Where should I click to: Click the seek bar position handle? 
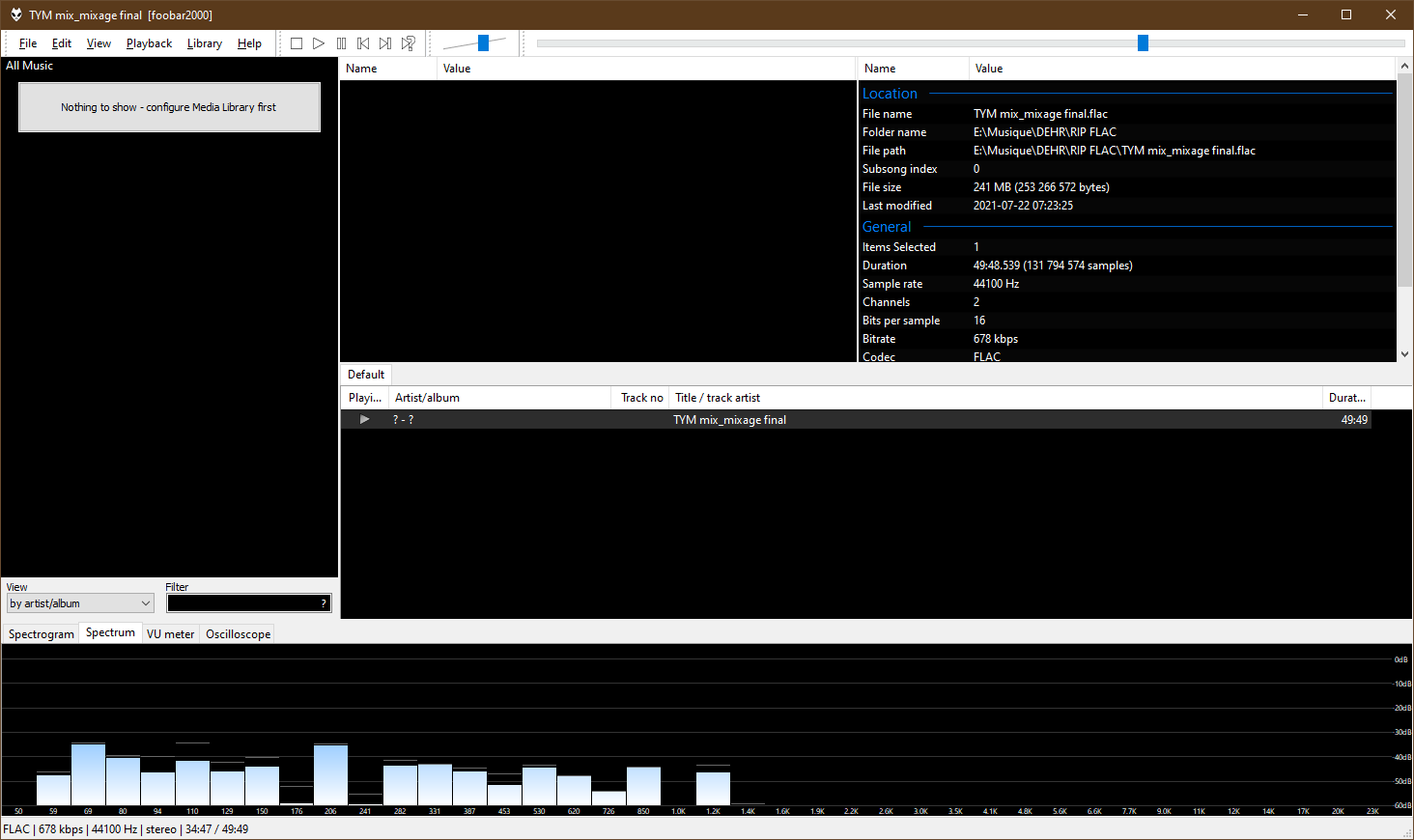(1143, 42)
